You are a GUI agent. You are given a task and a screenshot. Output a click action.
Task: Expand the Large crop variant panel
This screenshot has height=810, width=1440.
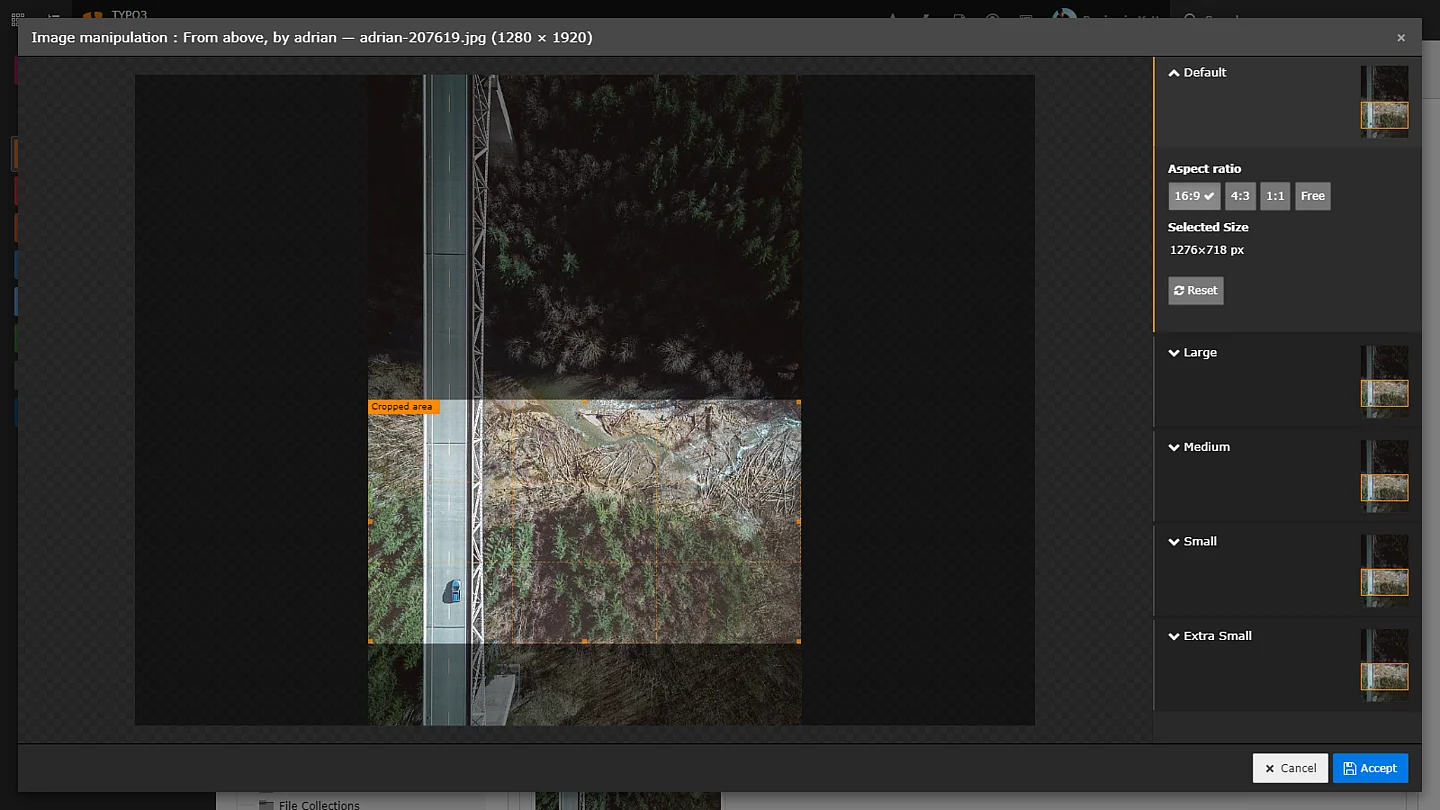coord(1193,353)
